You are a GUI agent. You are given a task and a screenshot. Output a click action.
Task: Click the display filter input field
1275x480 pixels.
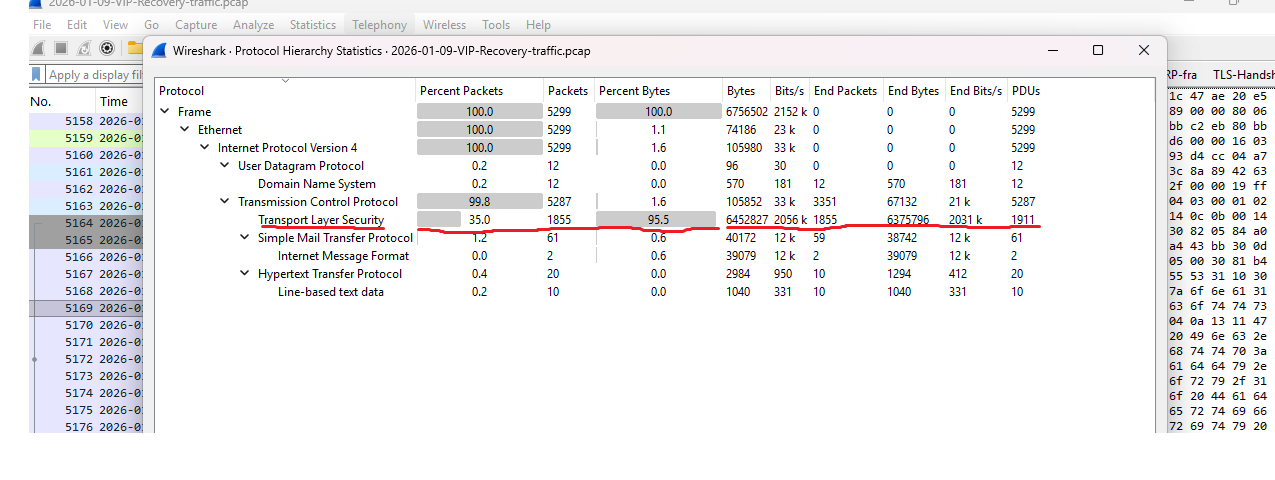tap(95, 75)
